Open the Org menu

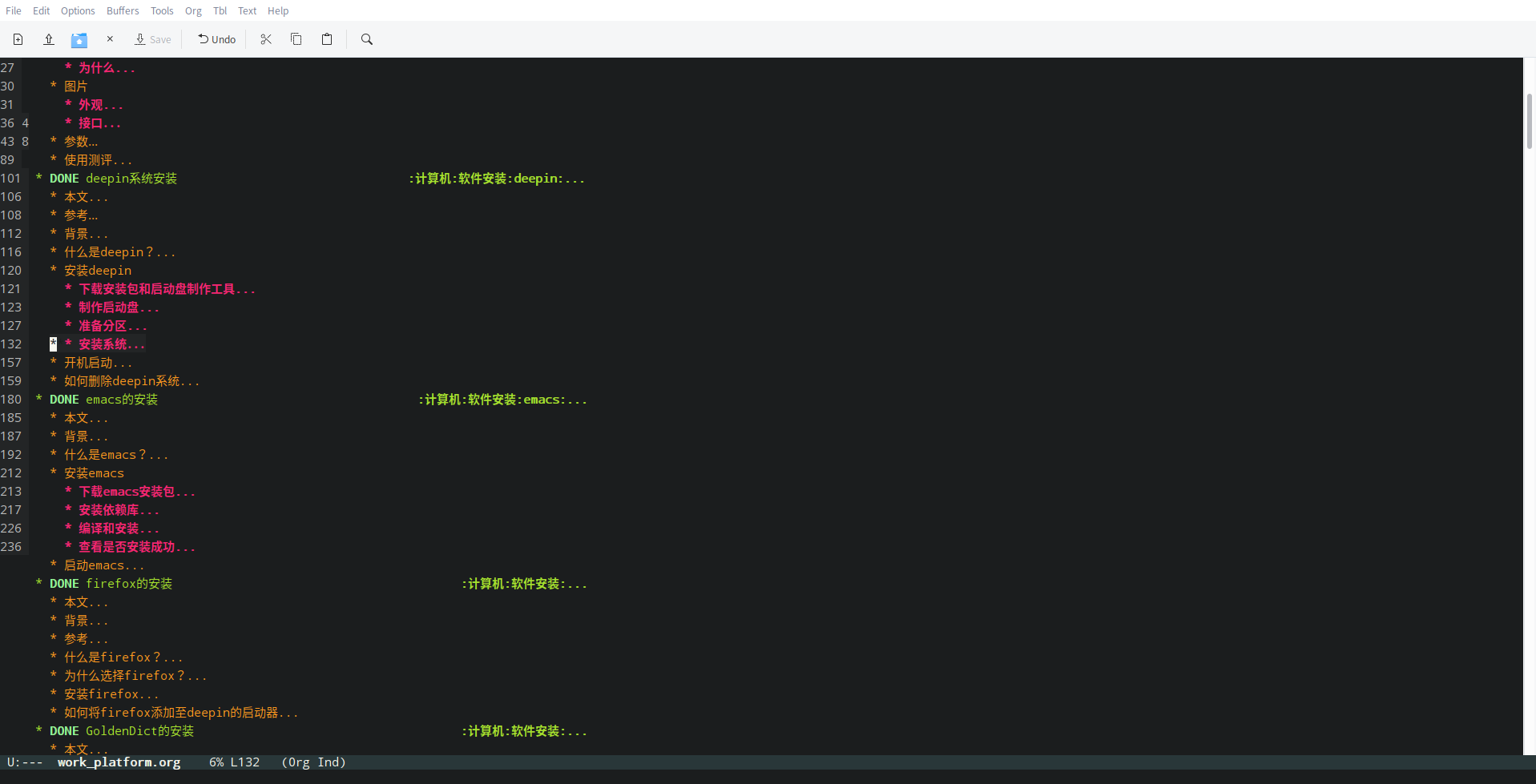pos(193,10)
